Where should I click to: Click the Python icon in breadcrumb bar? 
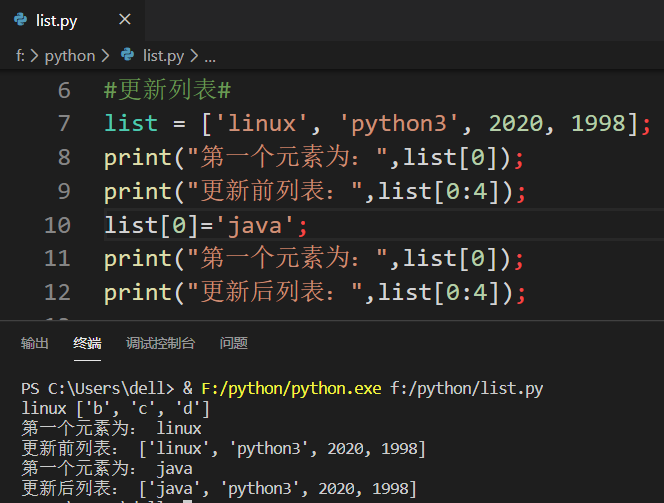click(x=127, y=55)
